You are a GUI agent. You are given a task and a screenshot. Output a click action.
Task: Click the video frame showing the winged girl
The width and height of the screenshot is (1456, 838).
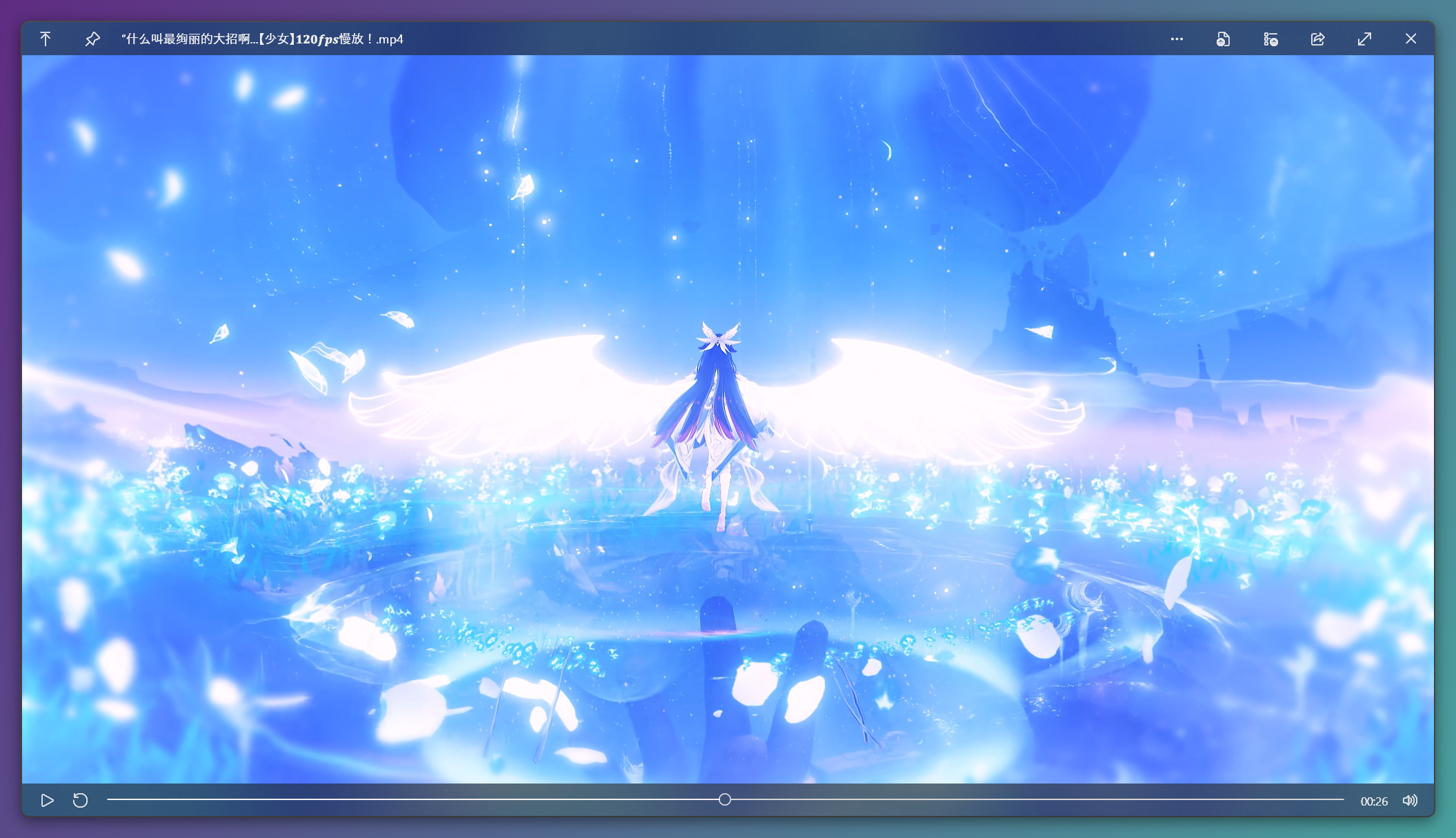(728, 419)
